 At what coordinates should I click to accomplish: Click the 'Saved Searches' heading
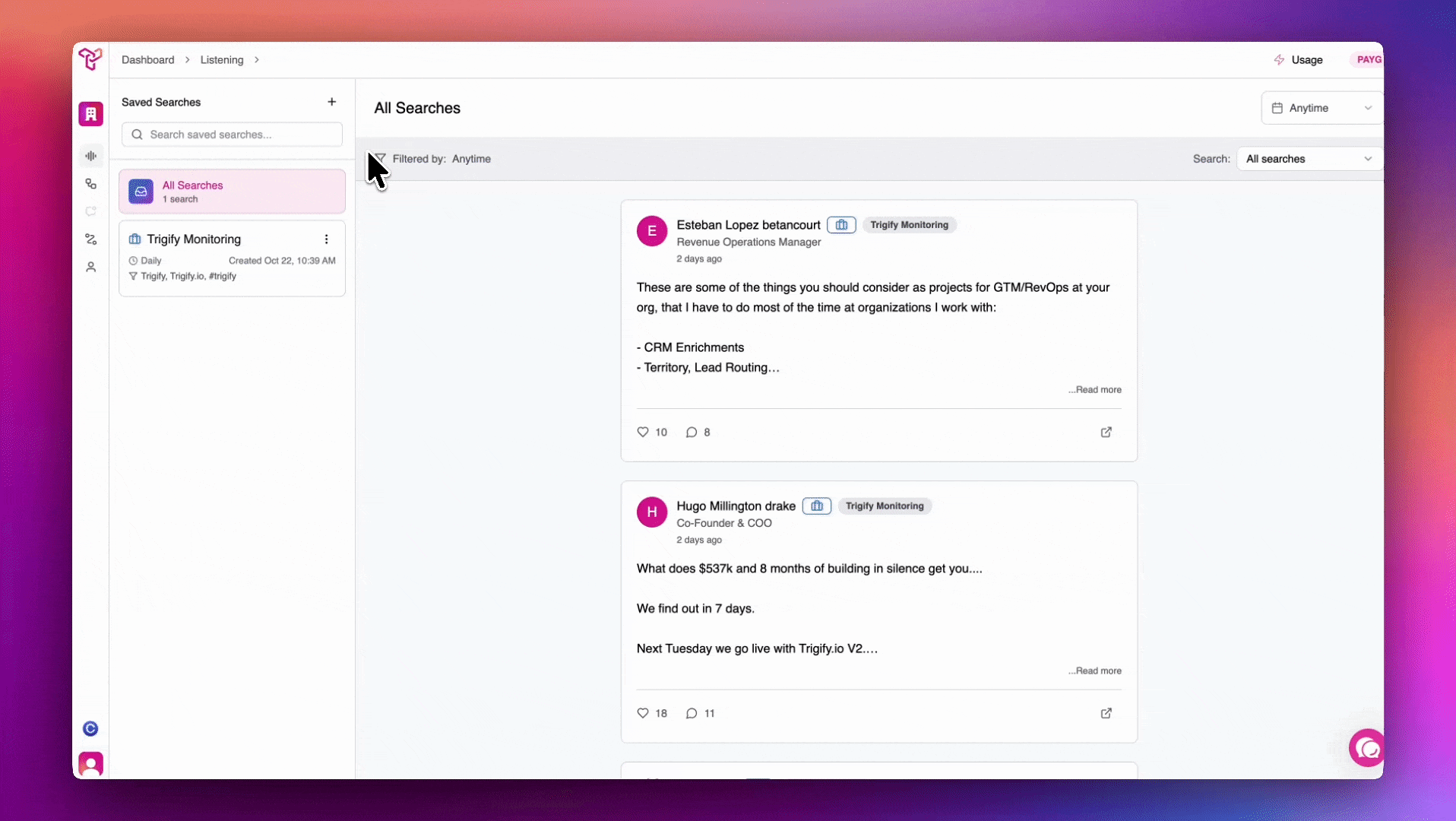(161, 103)
